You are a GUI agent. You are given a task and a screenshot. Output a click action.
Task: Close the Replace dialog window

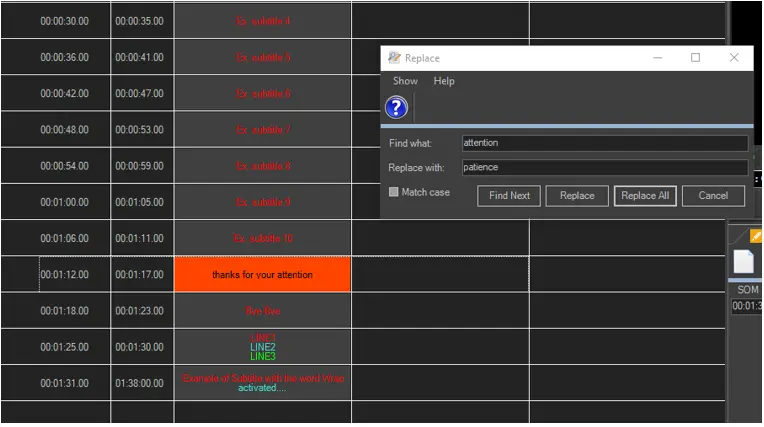click(x=734, y=58)
